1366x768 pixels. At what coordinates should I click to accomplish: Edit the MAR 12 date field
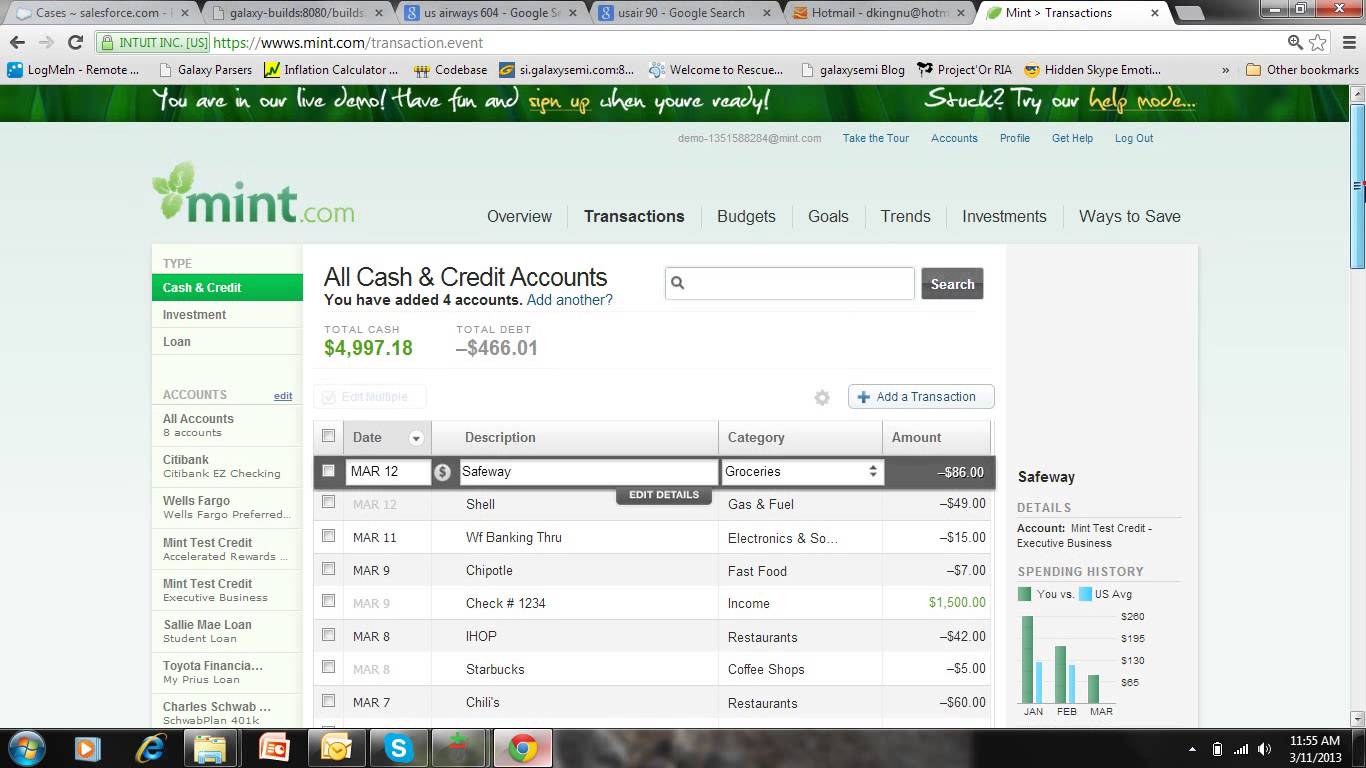pyautogui.click(x=388, y=472)
